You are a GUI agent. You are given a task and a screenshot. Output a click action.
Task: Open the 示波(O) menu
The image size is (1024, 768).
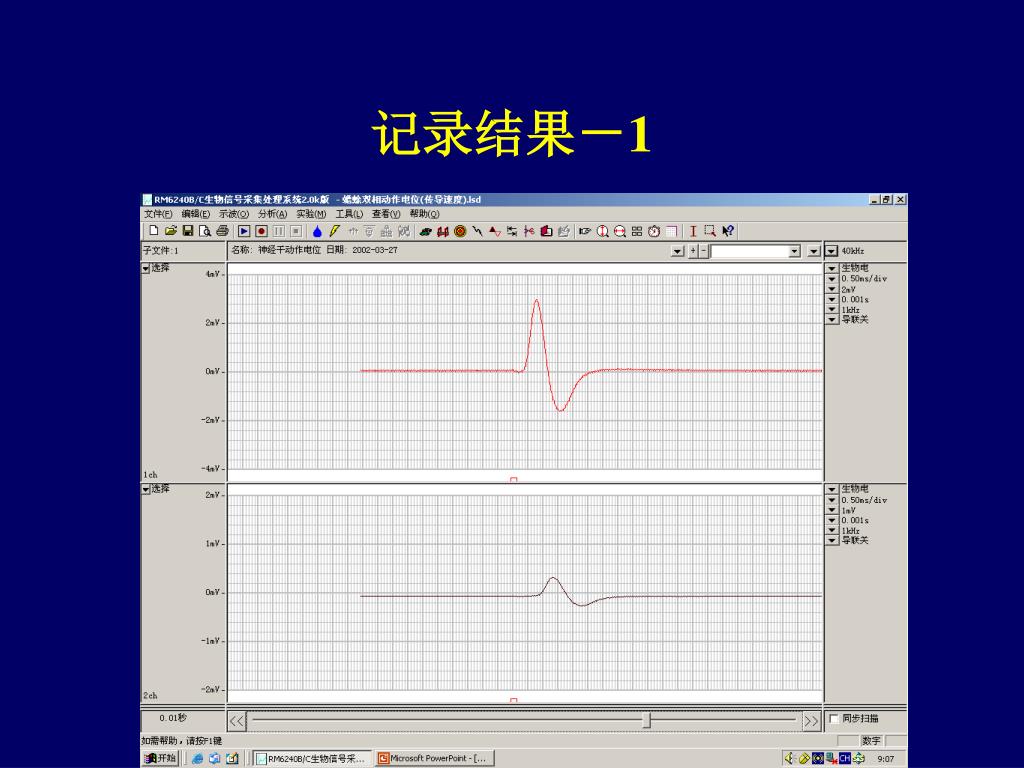tap(234, 214)
